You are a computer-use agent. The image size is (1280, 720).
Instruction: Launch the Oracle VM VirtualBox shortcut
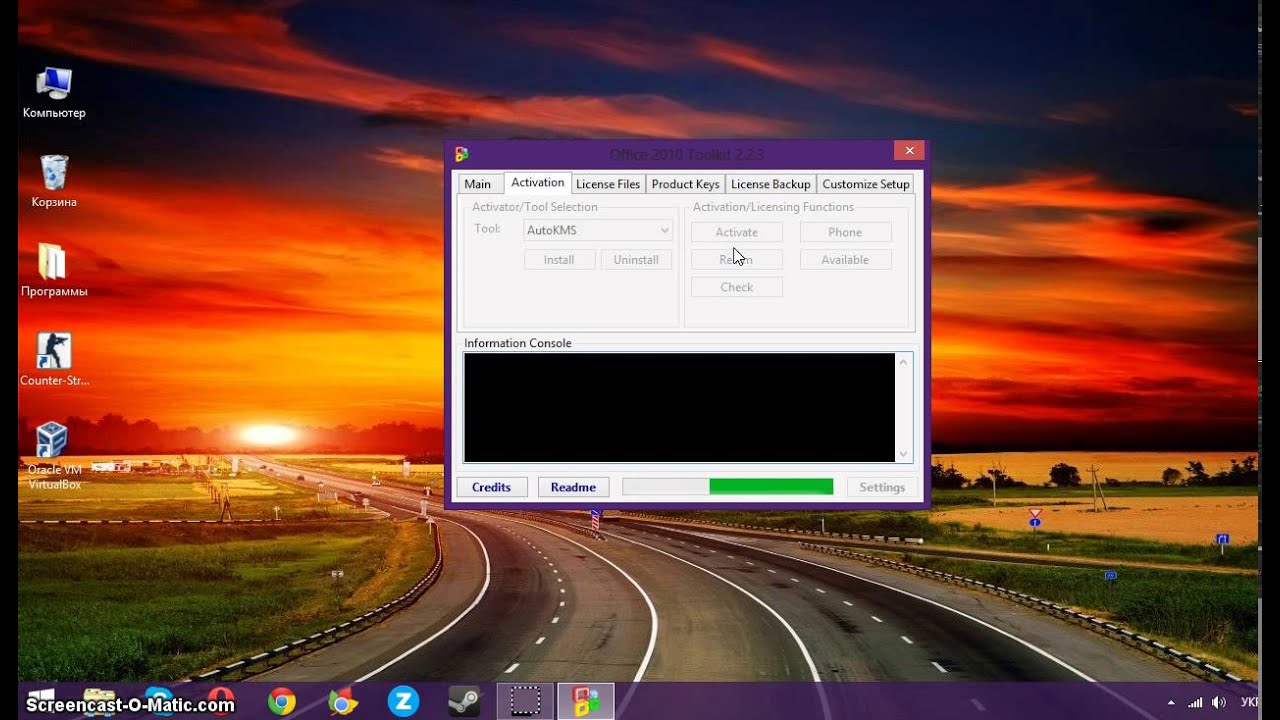(x=54, y=456)
